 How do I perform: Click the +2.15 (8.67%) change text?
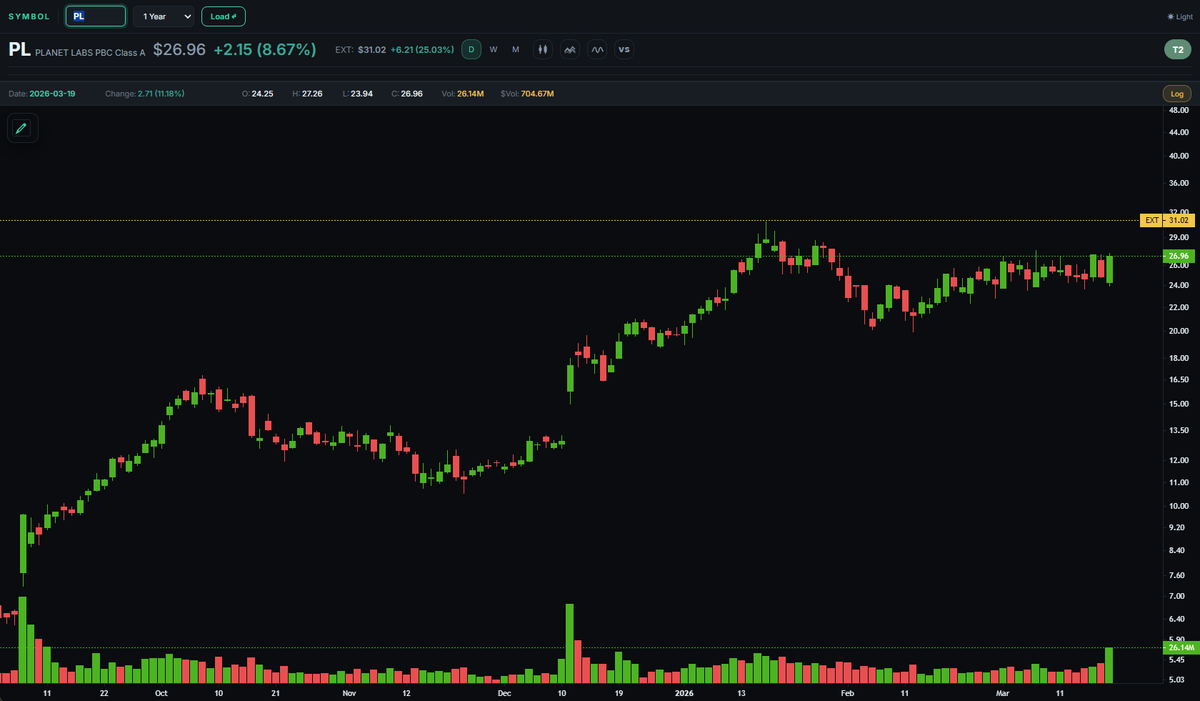click(x=265, y=49)
